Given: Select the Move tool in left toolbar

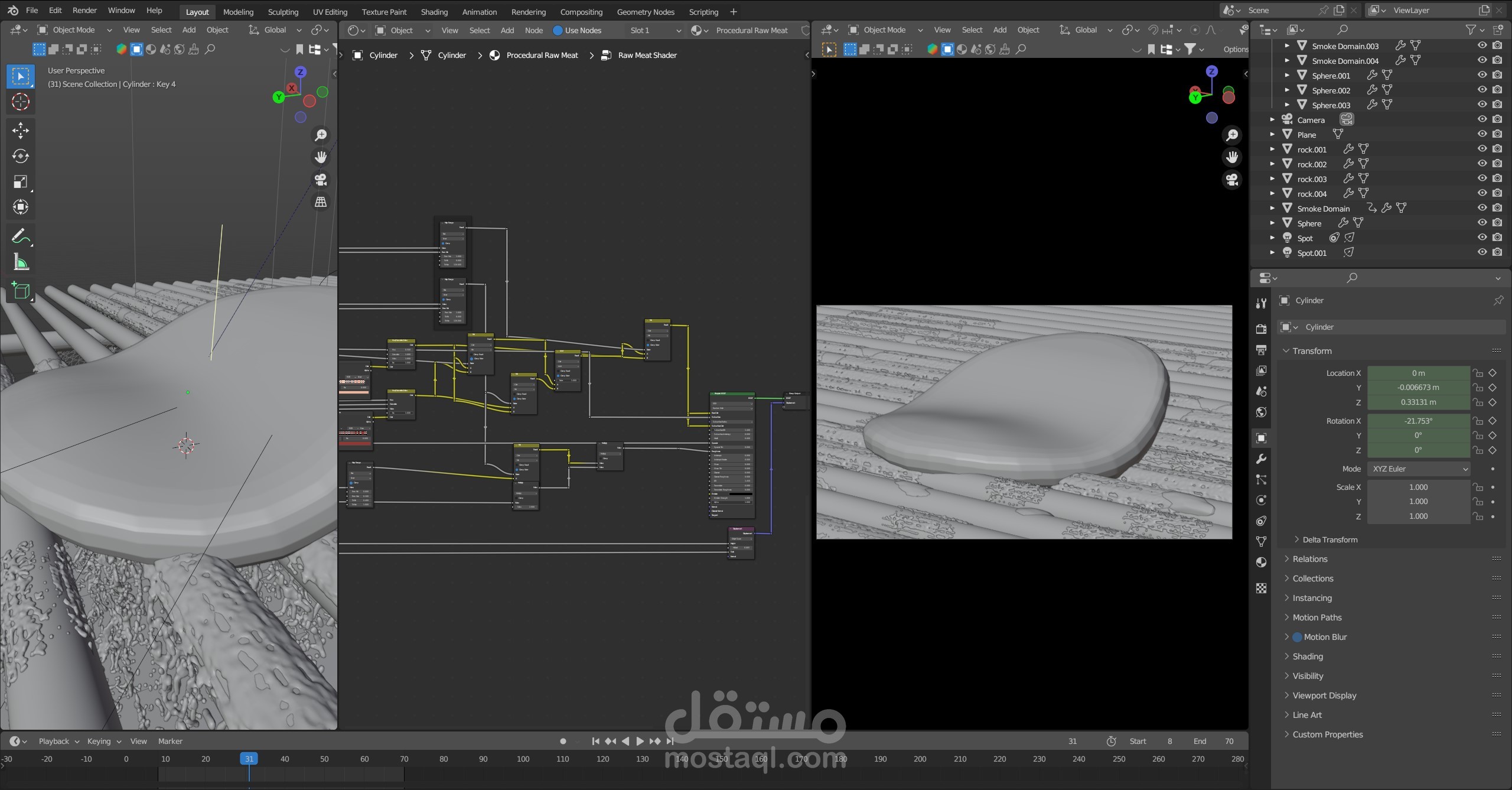Looking at the screenshot, I should click(x=21, y=131).
